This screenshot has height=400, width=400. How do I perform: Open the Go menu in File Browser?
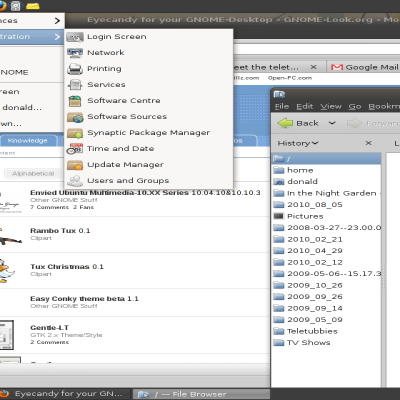(x=355, y=106)
